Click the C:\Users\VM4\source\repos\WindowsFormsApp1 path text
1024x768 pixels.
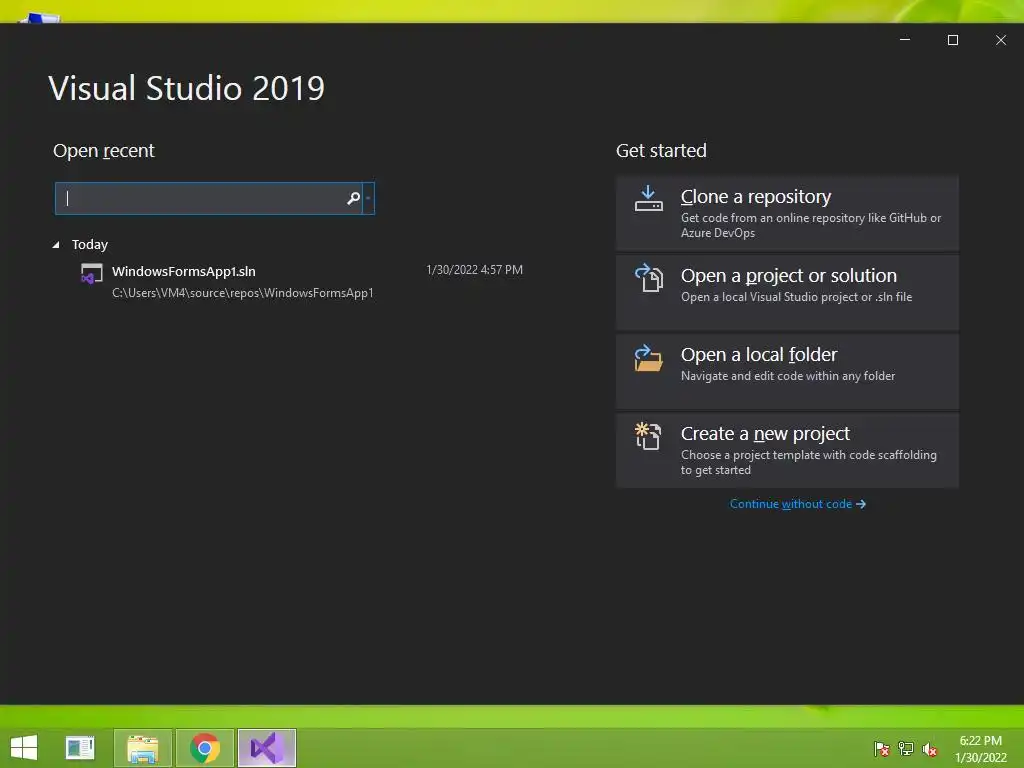pyautogui.click(x=242, y=293)
